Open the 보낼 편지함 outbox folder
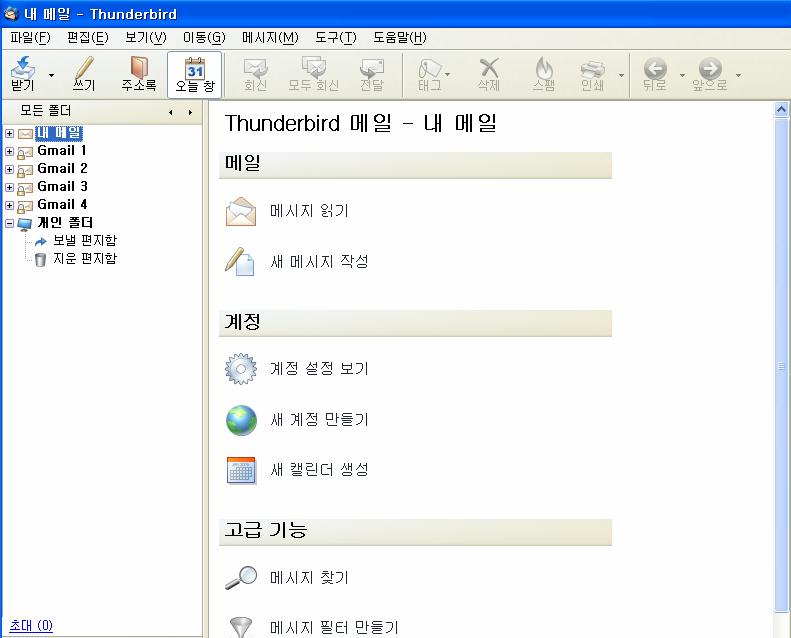The image size is (791, 638). [x=85, y=241]
